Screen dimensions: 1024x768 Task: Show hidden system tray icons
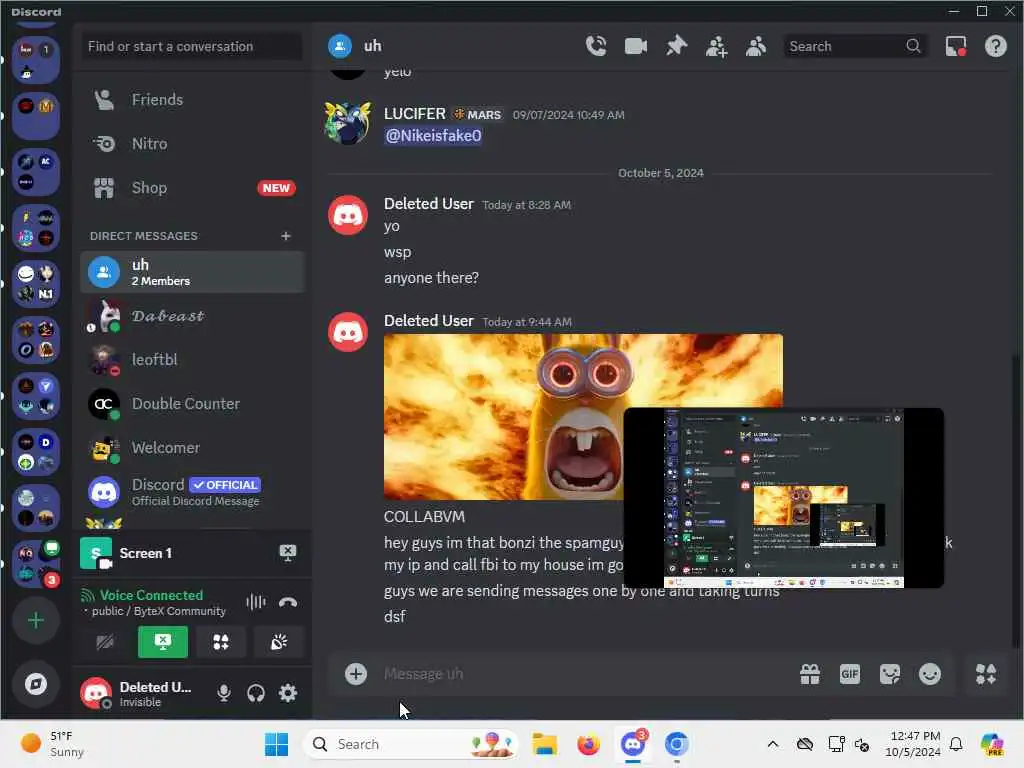(773, 744)
